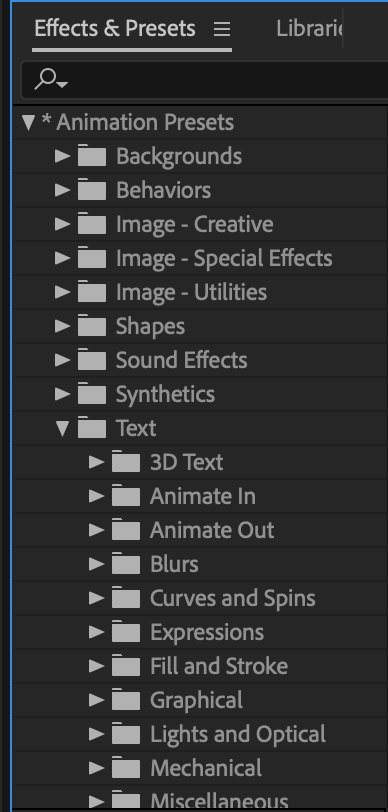Click the Synthetics folder icon
388x812 pixels.
click(x=92, y=394)
